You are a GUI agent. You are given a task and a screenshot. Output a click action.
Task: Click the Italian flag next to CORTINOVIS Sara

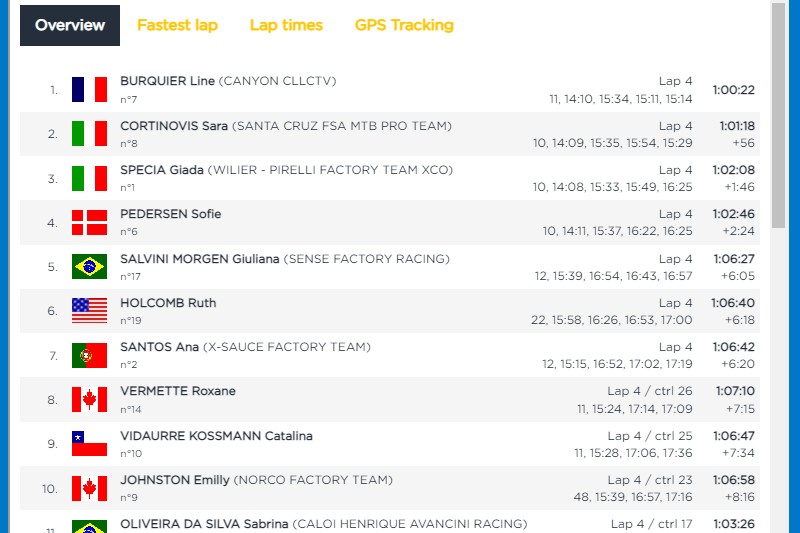pos(89,134)
